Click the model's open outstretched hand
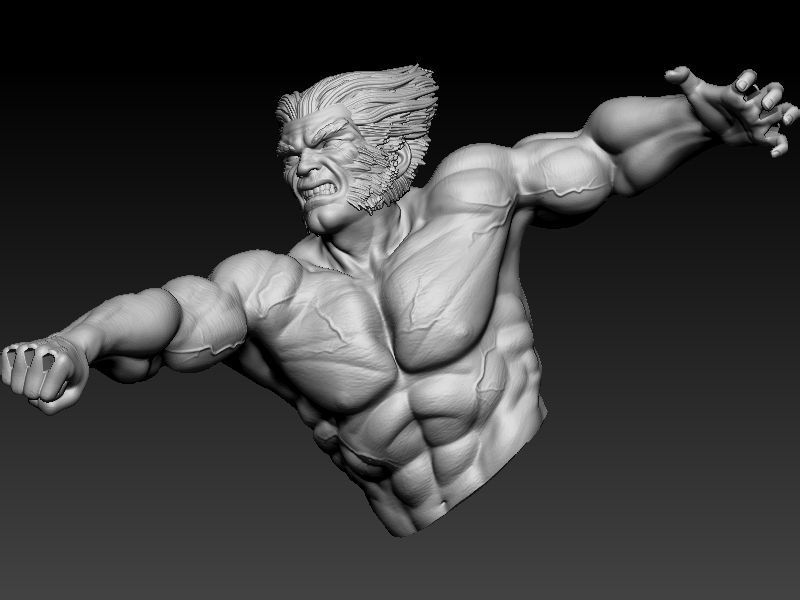Viewport: 800px width, 600px height. coord(735,110)
